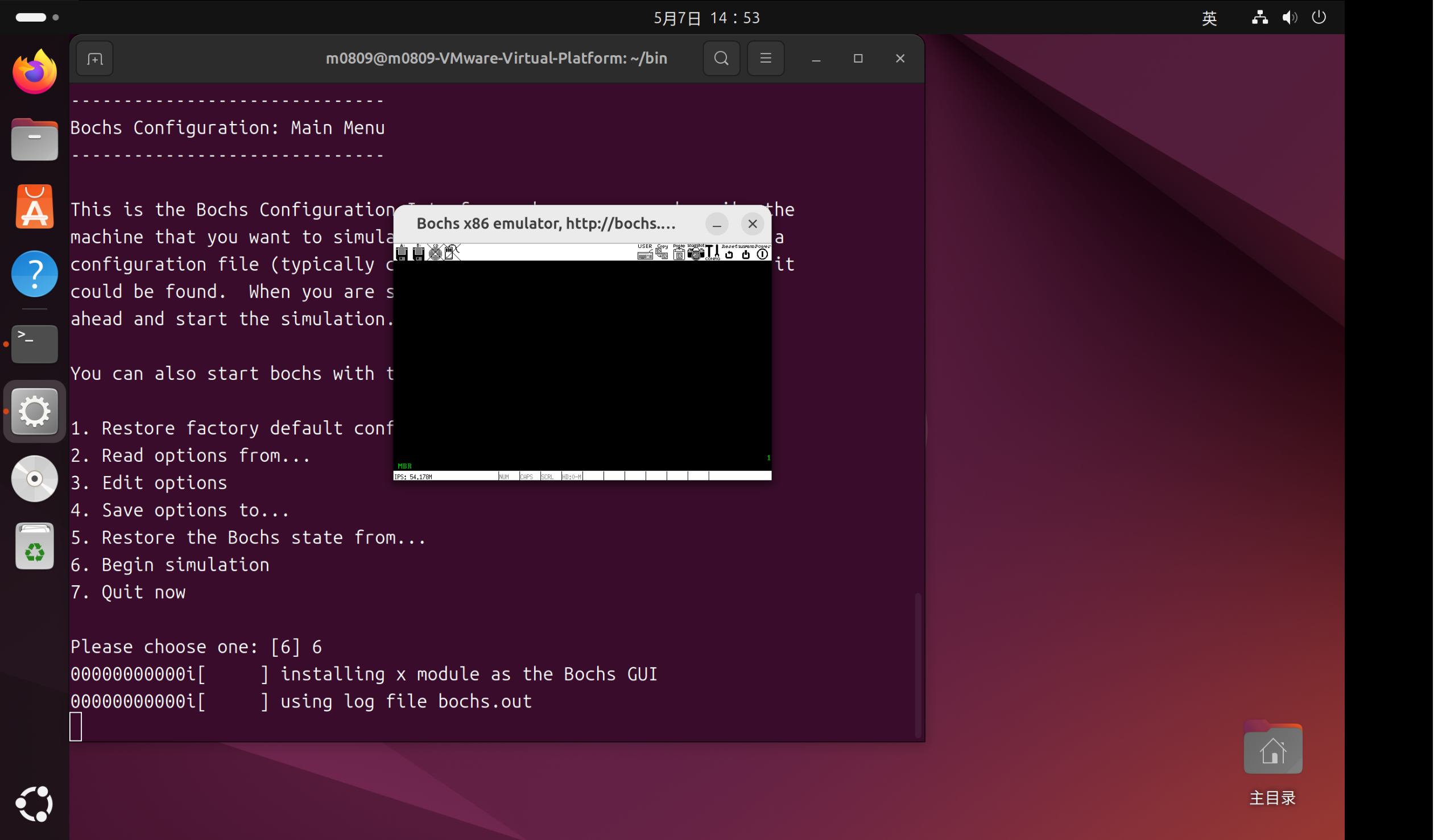The width and height of the screenshot is (1434, 840).
Task: Open the terminal hamburger menu
Action: coord(766,58)
